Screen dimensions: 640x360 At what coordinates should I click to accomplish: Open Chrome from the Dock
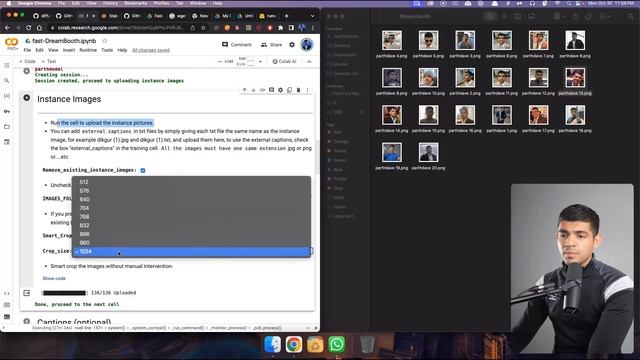pos(293,344)
